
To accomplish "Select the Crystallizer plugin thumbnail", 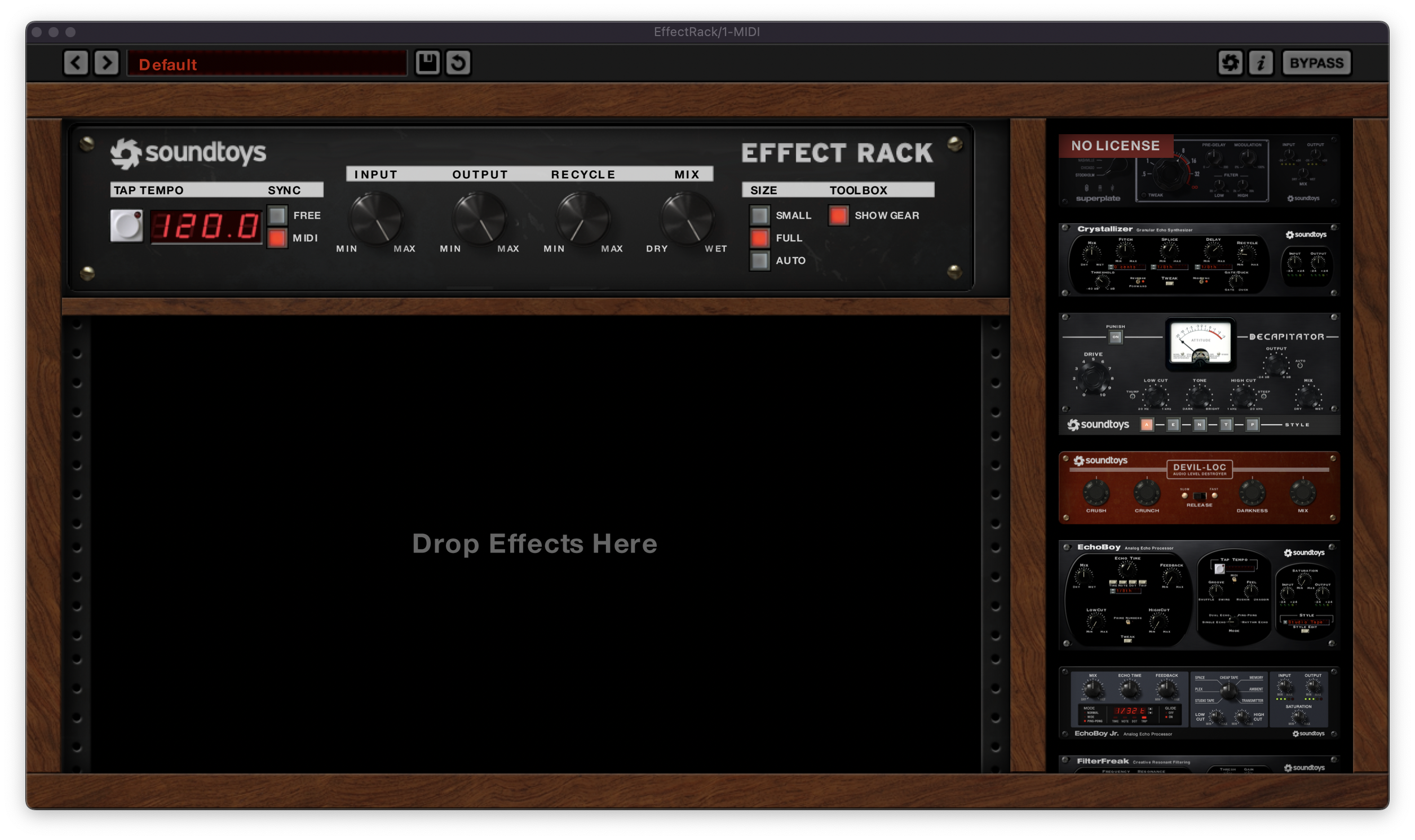I will [1199, 260].
